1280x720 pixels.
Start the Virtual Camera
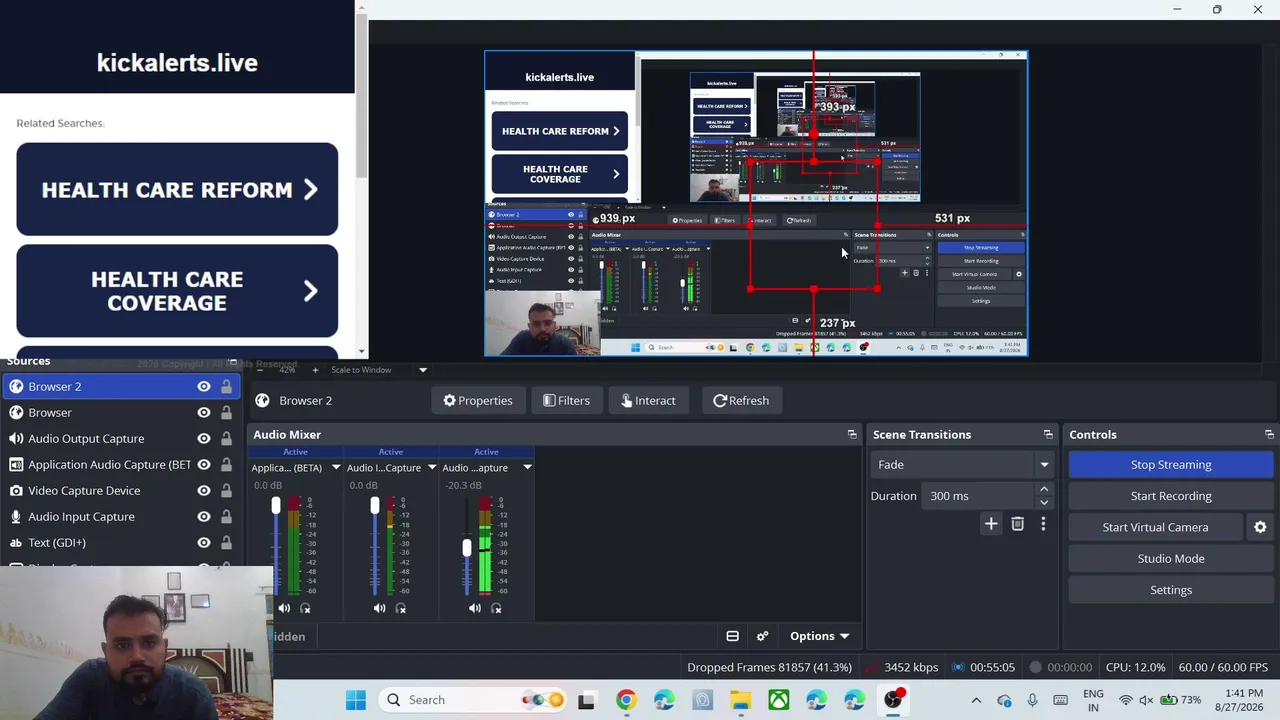point(1155,527)
